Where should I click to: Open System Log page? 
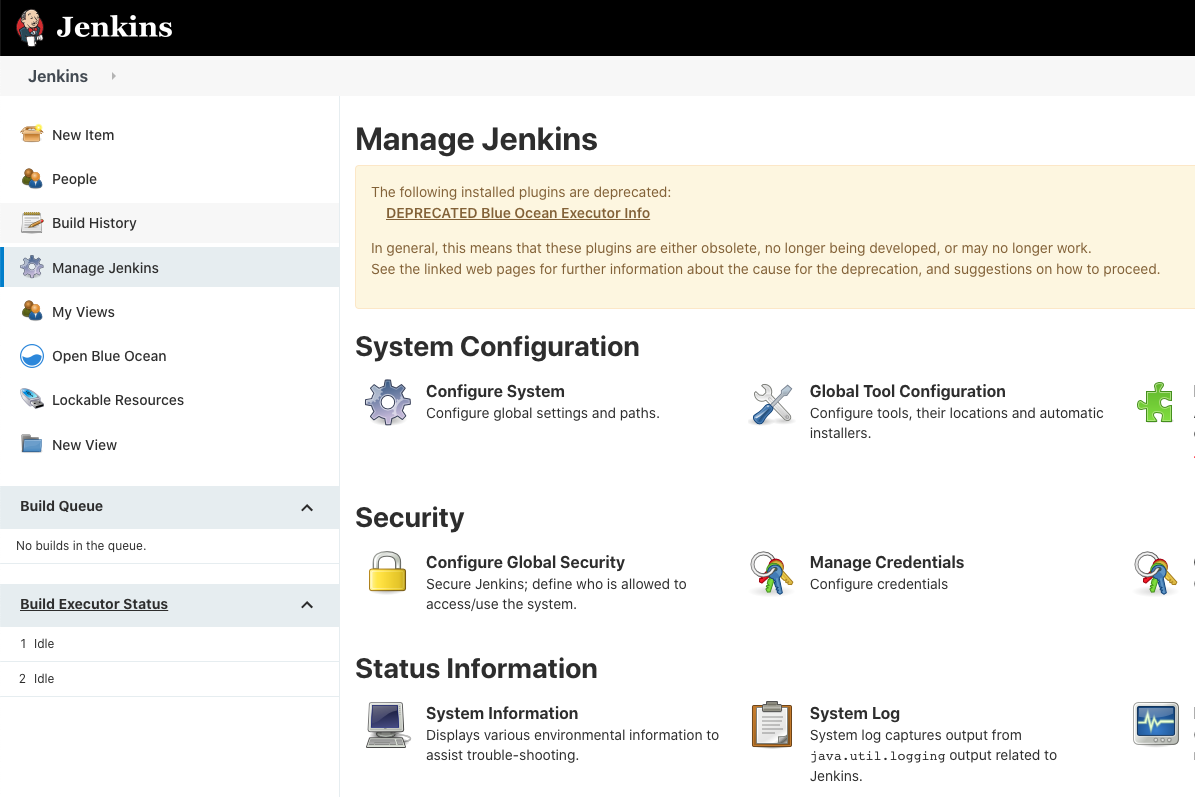[854, 713]
